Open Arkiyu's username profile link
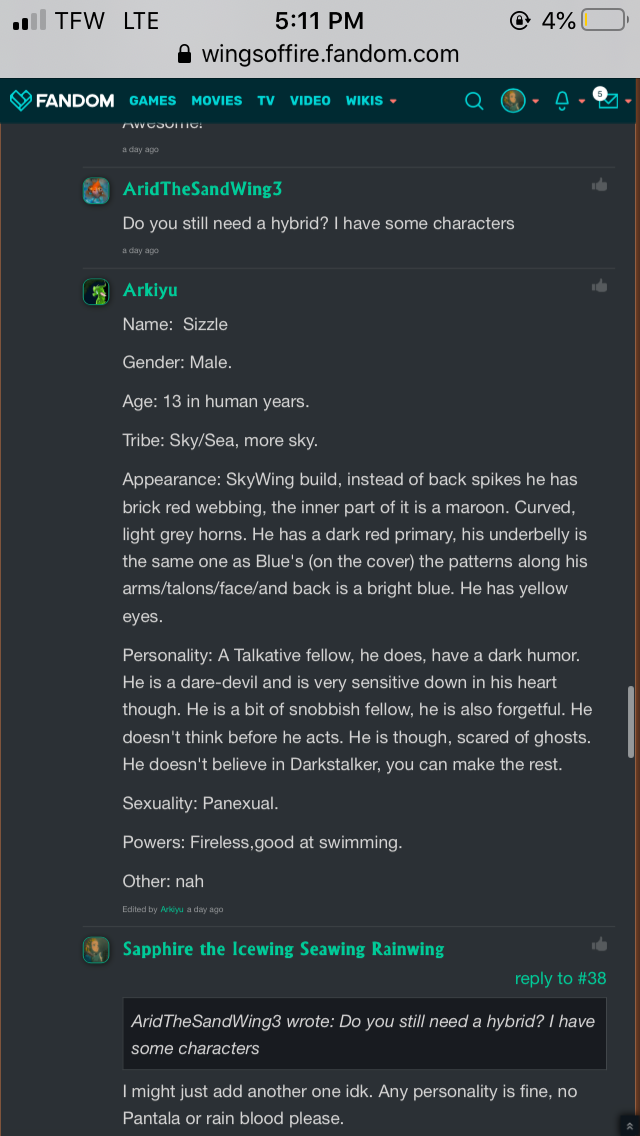This screenshot has width=640, height=1136. pyautogui.click(x=150, y=290)
